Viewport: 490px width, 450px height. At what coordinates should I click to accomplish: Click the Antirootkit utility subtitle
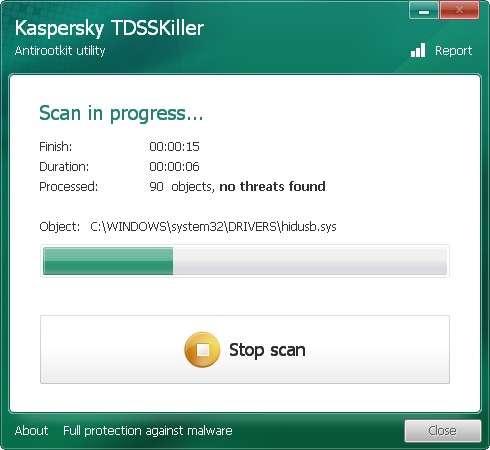(60, 51)
